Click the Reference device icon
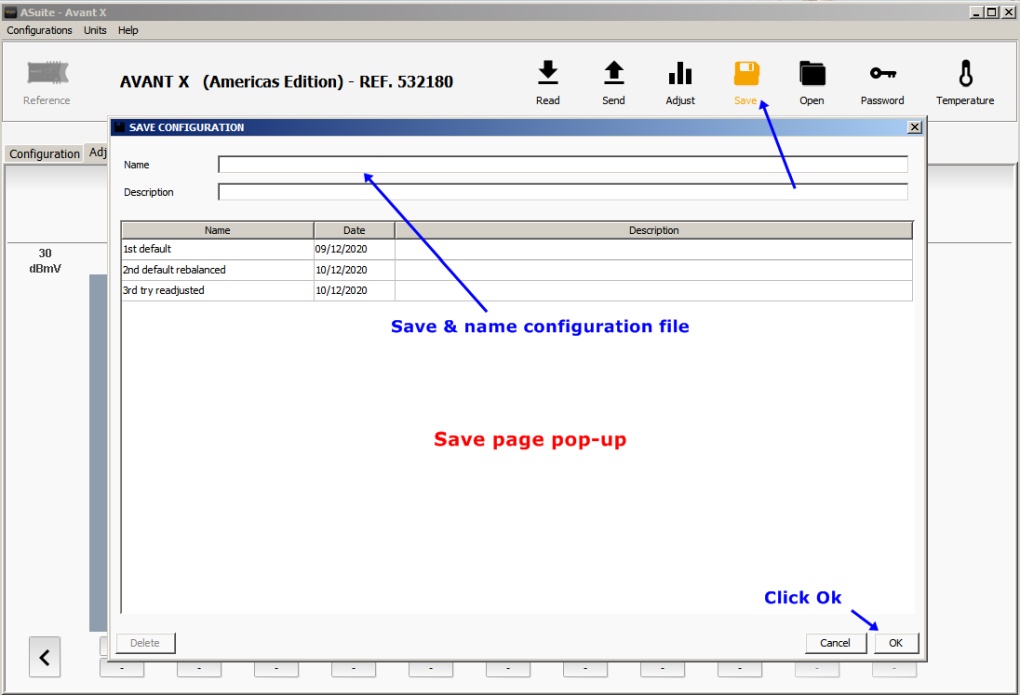Image resolution: width=1020 pixels, height=695 pixels. coord(47,74)
